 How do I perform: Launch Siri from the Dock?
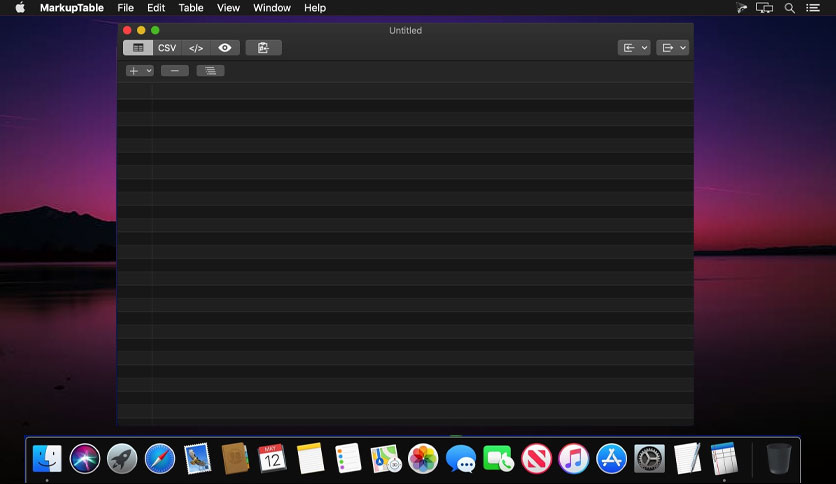coord(85,458)
